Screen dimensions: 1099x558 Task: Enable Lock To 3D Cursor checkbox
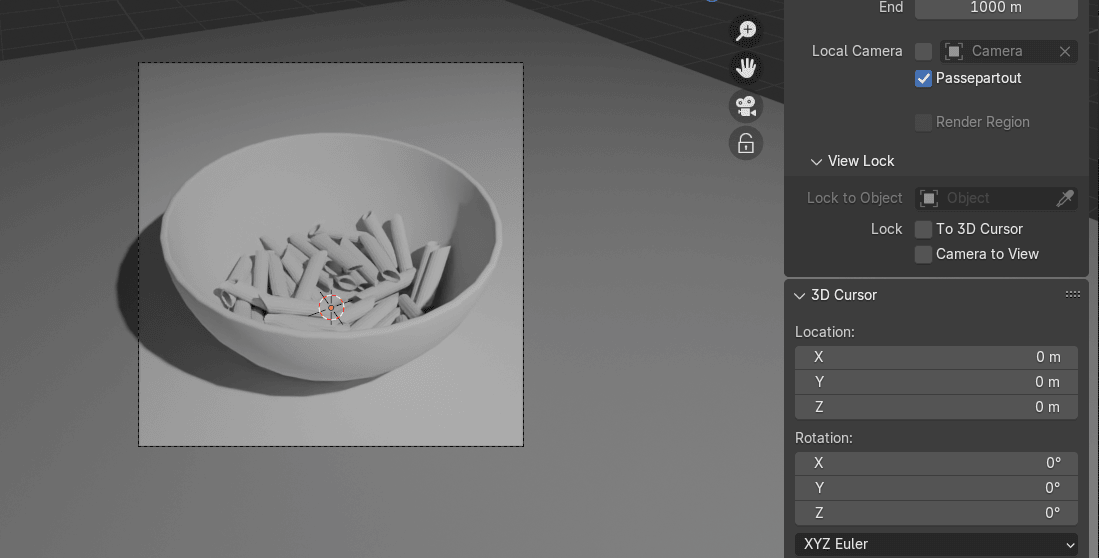click(924, 229)
